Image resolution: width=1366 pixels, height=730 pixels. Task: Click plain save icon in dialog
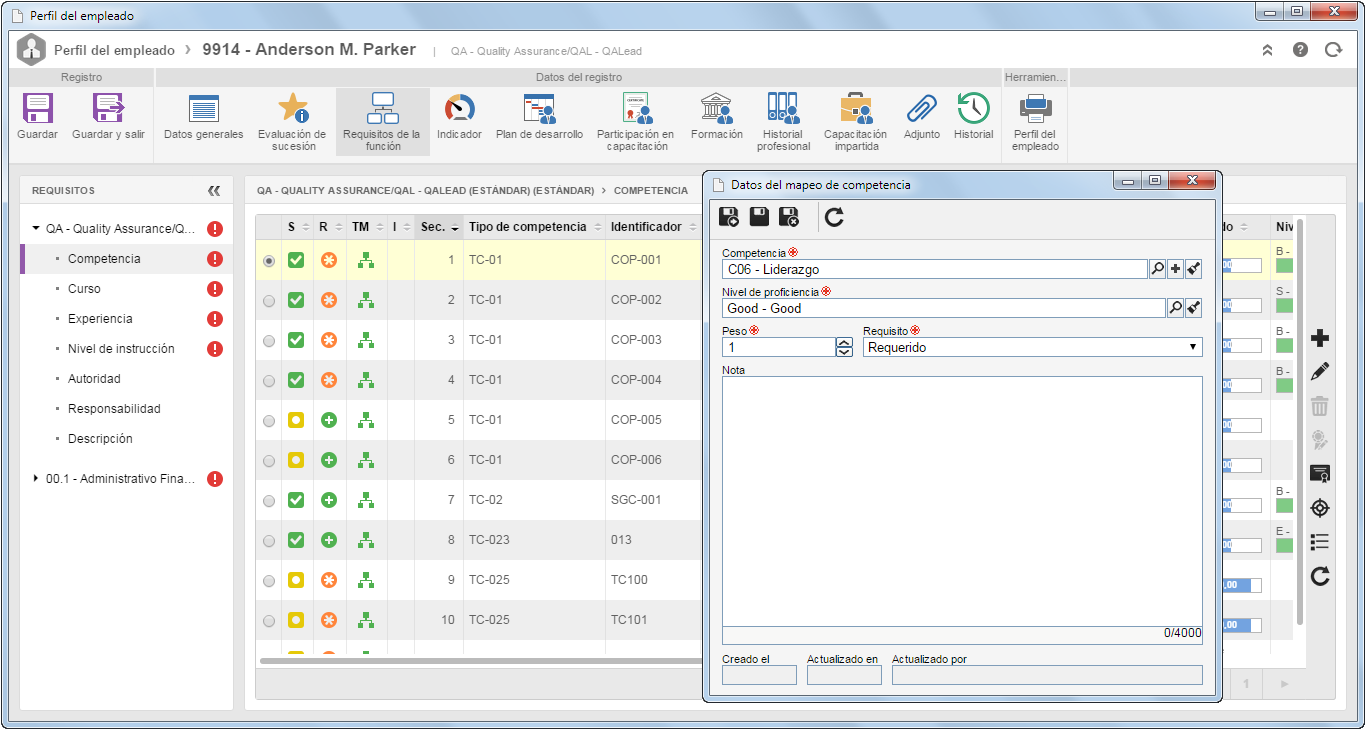point(760,216)
